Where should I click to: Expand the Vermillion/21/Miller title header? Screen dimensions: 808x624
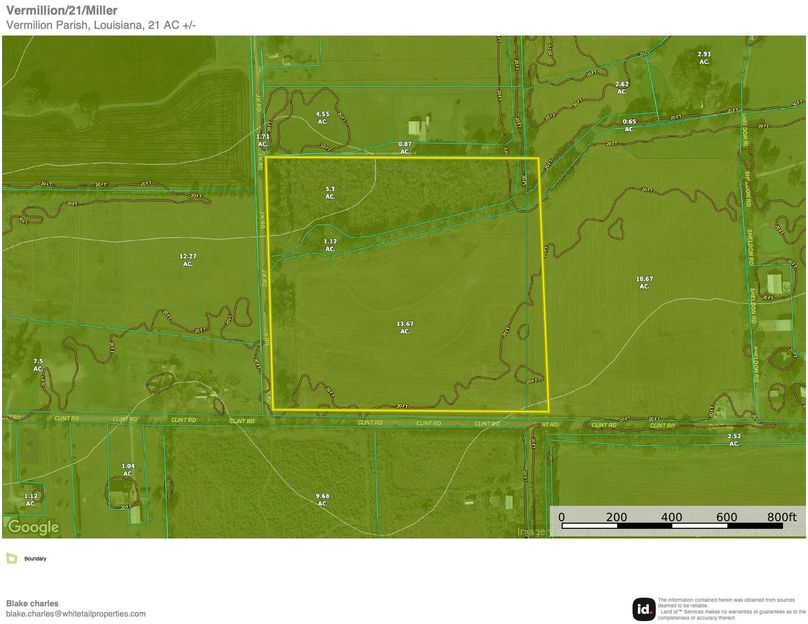click(x=63, y=12)
